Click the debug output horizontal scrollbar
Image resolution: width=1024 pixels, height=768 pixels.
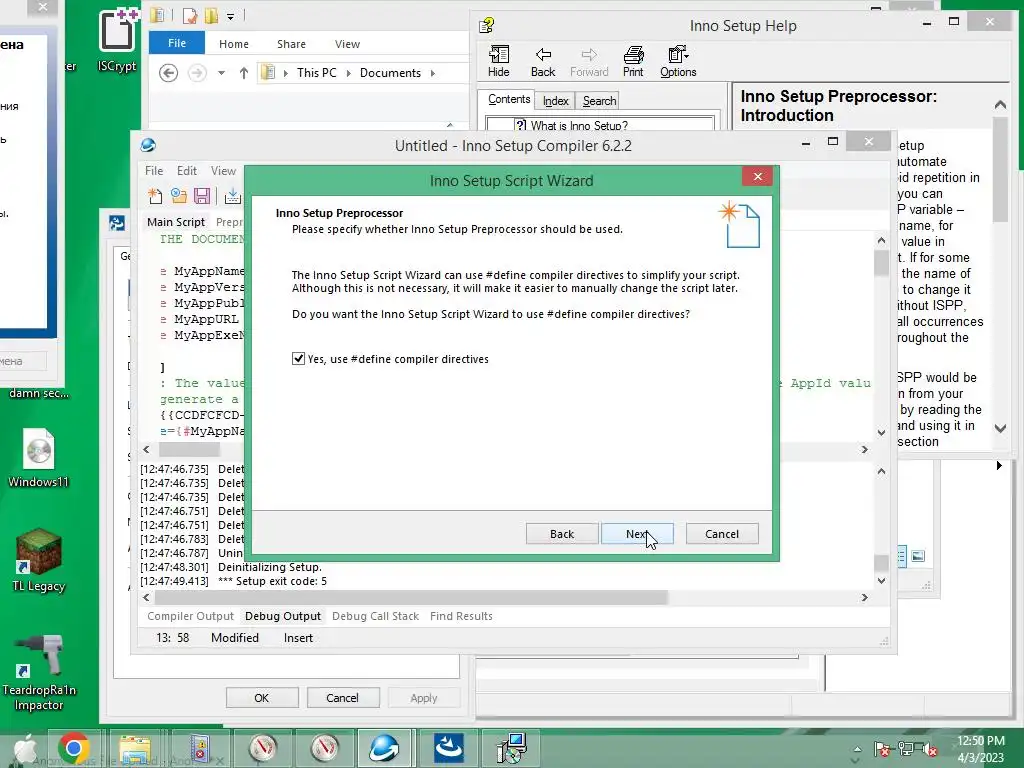click(411, 597)
